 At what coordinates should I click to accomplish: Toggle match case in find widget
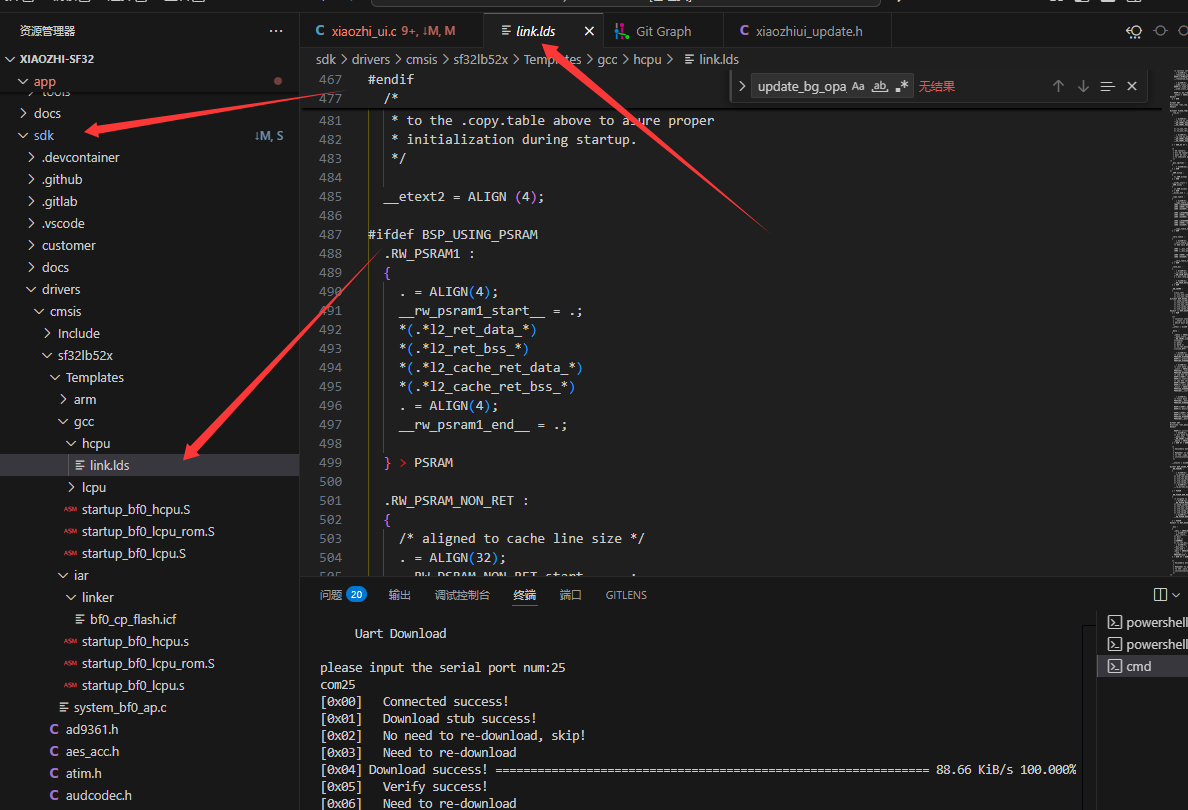pyautogui.click(x=858, y=86)
